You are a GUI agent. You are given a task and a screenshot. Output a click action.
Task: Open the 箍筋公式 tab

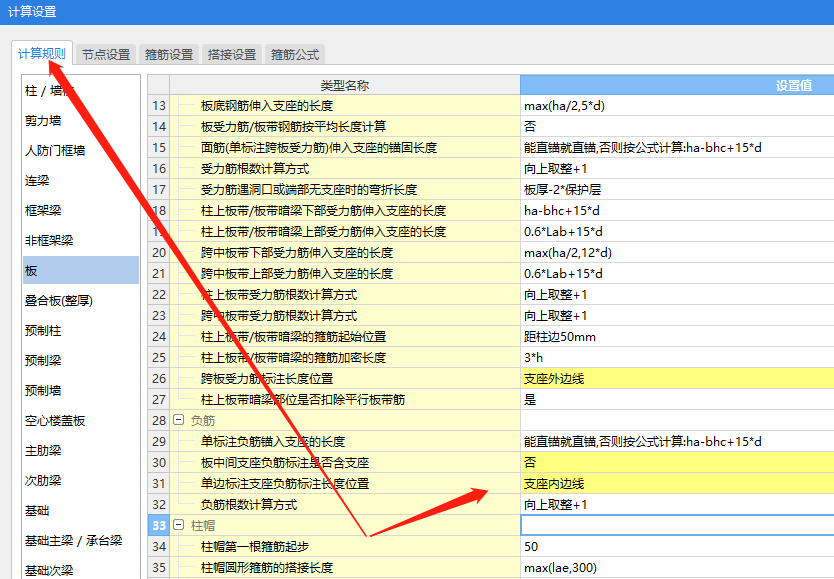point(295,54)
